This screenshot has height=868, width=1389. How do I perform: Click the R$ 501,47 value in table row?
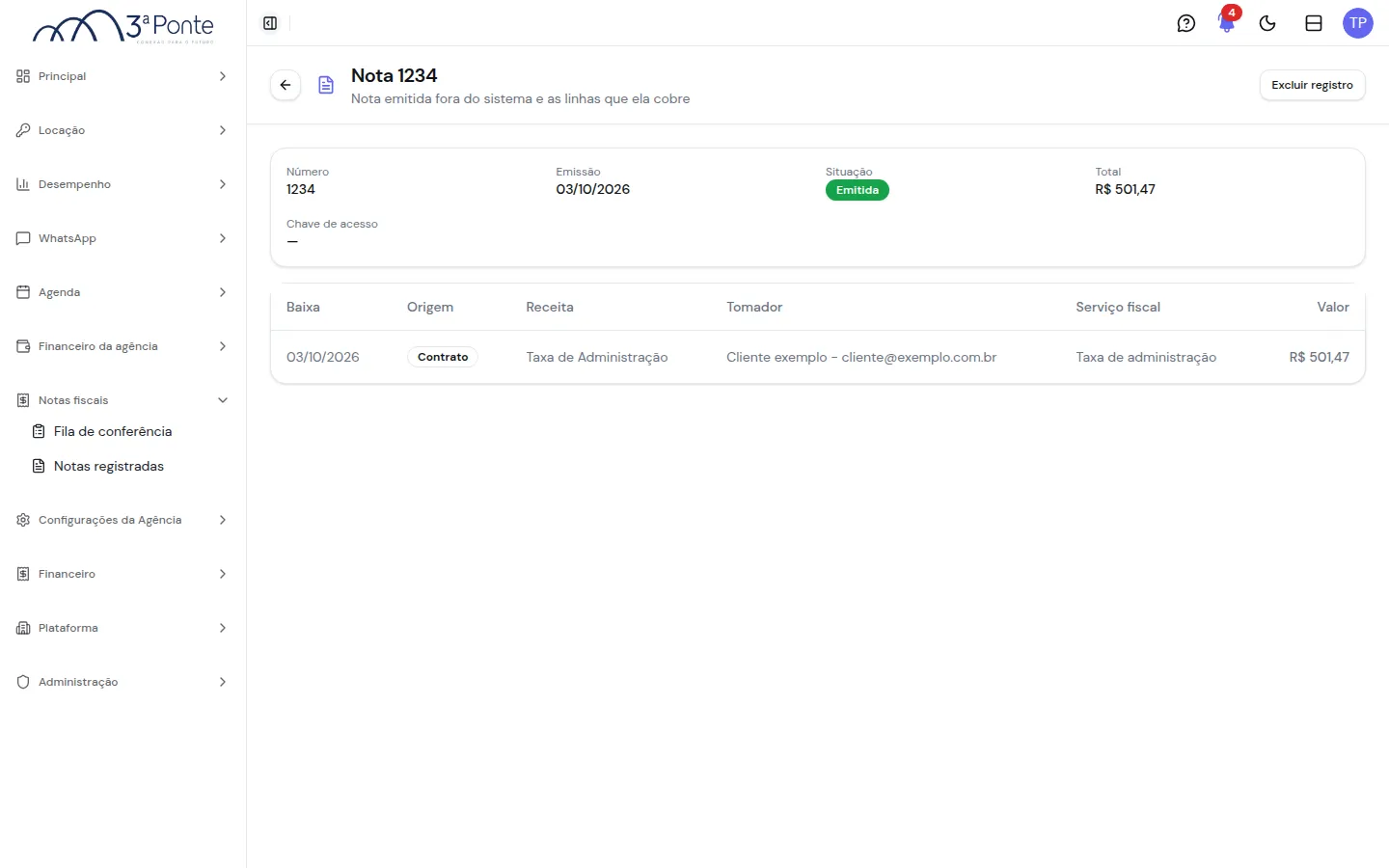coord(1319,357)
